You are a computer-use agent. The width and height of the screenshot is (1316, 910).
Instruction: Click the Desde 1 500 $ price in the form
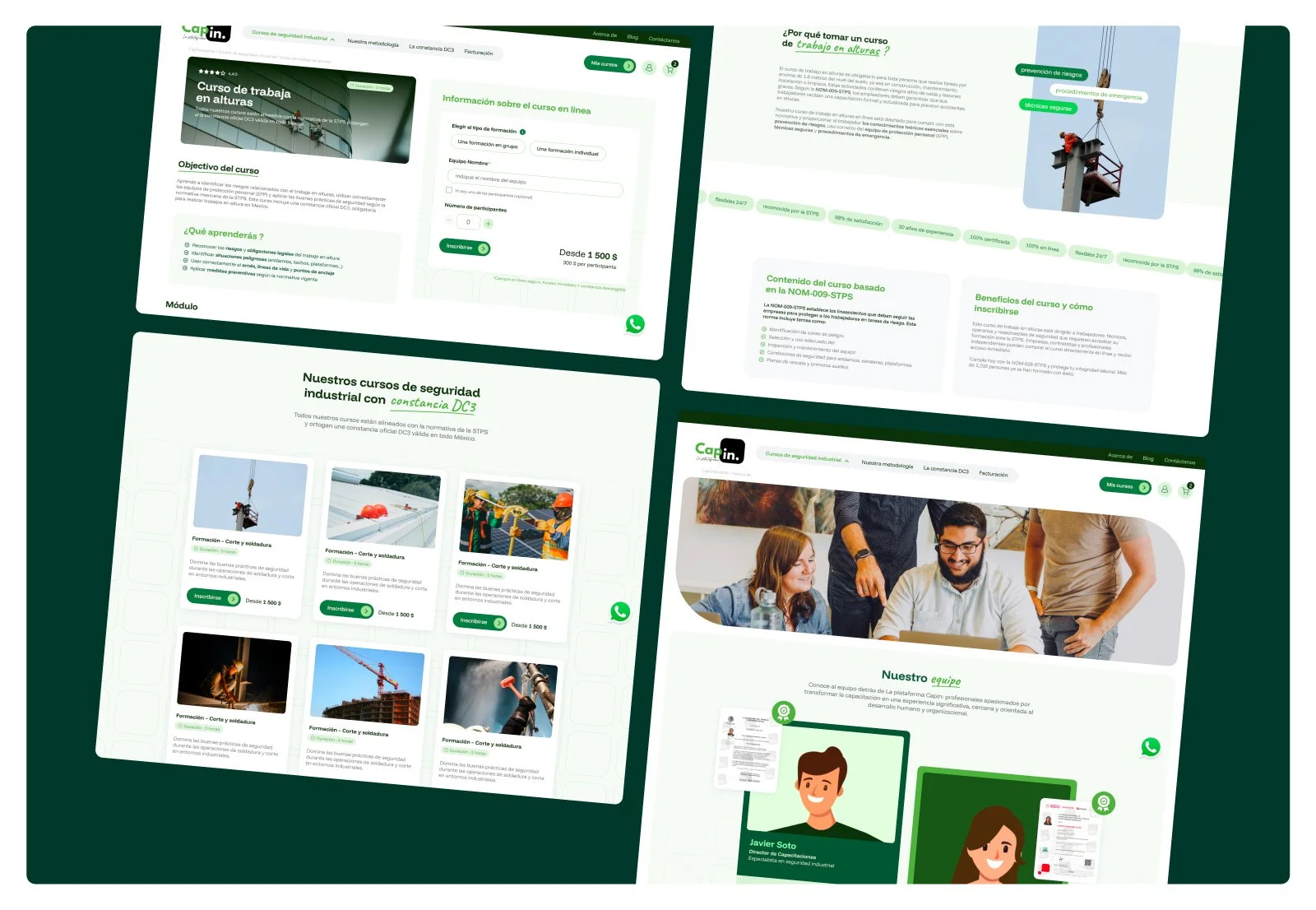tap(588, 255)
